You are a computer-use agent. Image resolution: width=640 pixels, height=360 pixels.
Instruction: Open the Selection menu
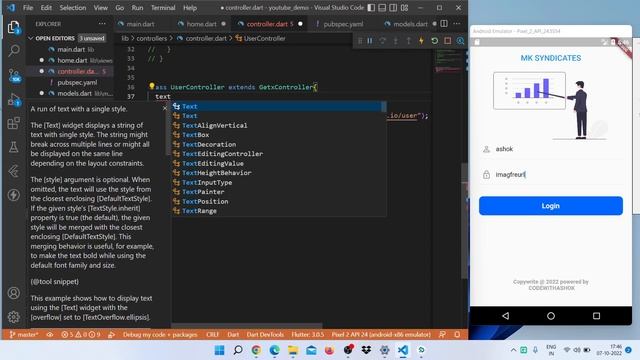[x=73, y=8]
